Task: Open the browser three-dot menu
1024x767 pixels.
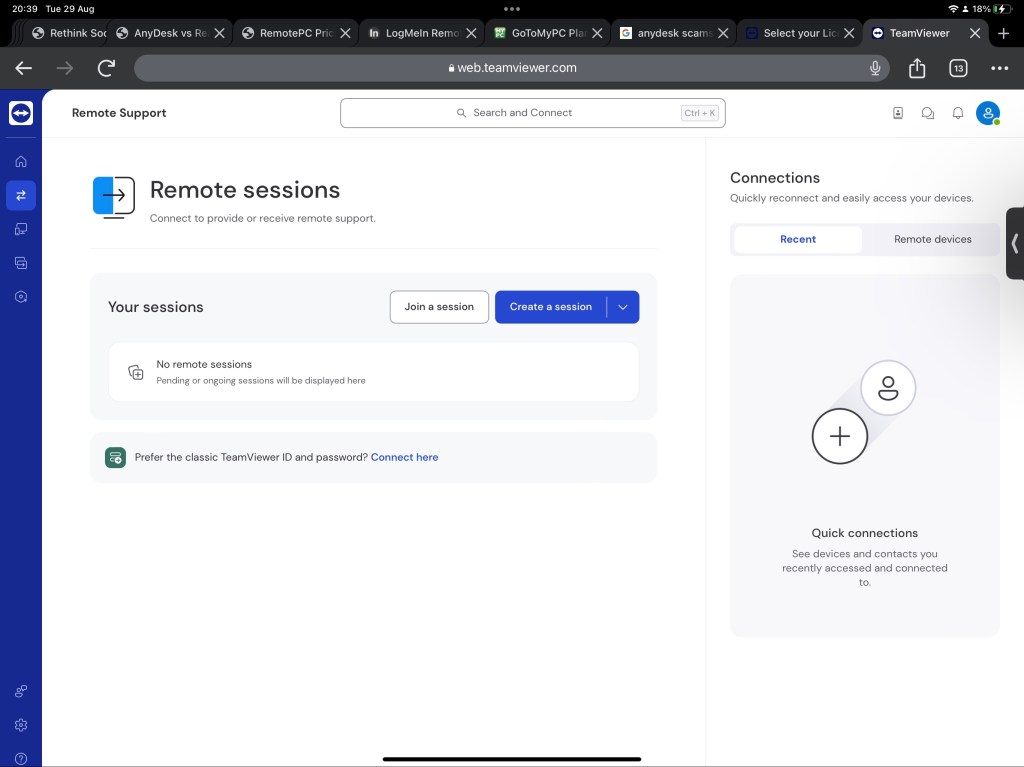Action: click(999, 68)
